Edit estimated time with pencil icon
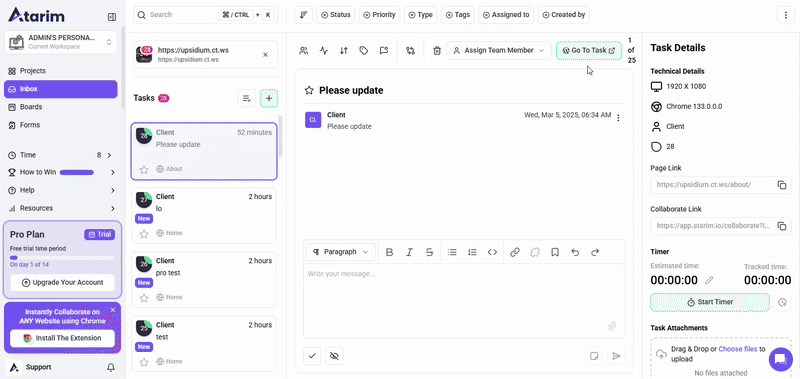The image size is (800, 379). click(709, 280)
